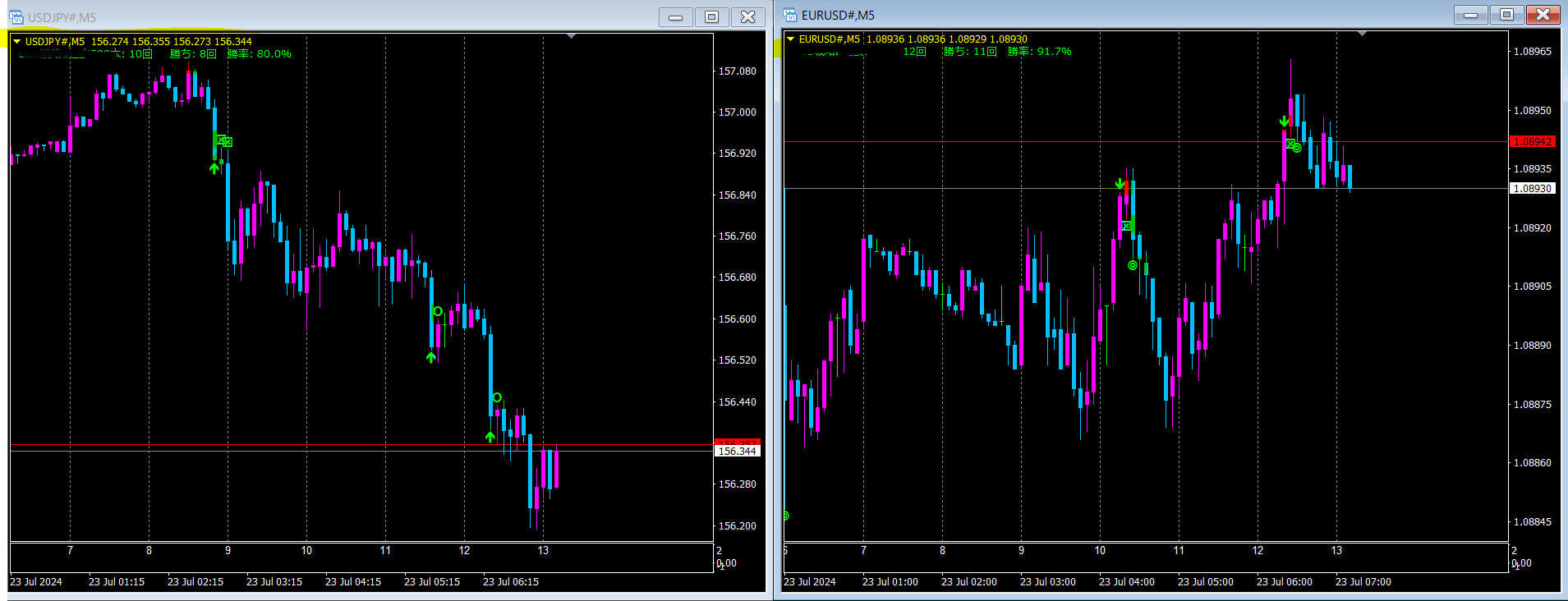Maximize the EURUSD chart window
The width and height of the screenshot is (1568, 601).
tap(1506, 15)
